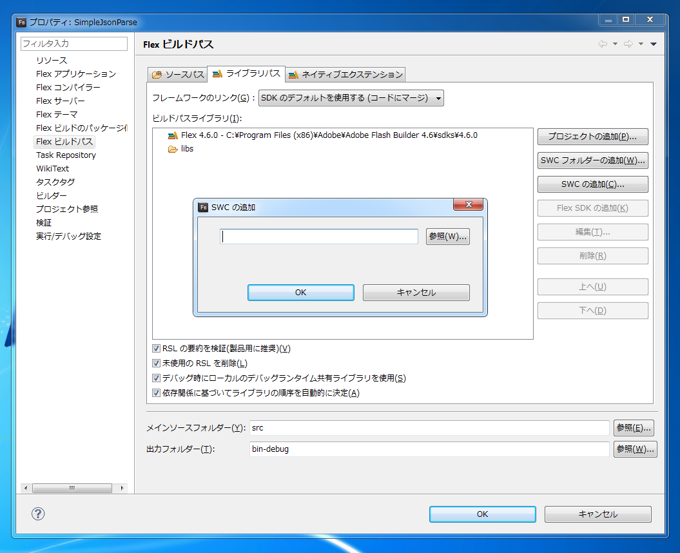
Task: Confirm SWC の追加 dialog with OK
Action: 301,292
